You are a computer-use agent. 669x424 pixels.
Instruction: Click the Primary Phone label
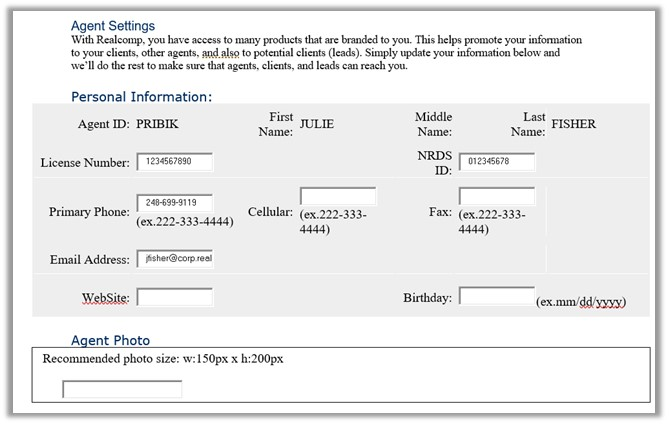pos(89,212)
